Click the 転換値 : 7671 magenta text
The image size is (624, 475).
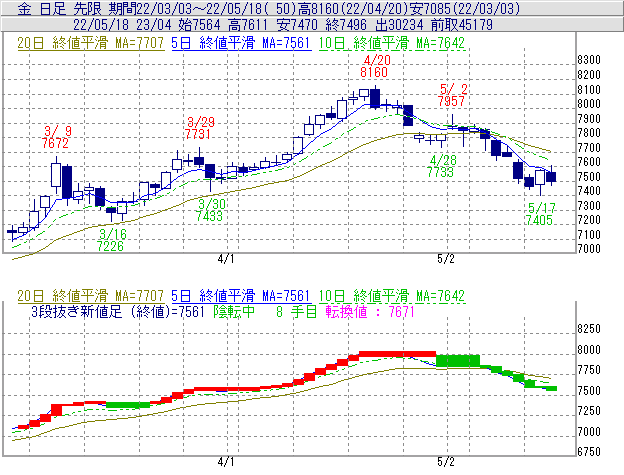coord(370,311)
